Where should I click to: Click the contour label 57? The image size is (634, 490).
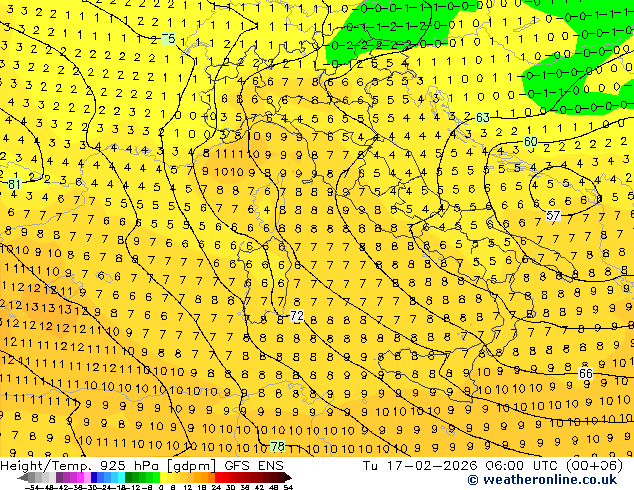pyautogui.click(x=553, y=215)
